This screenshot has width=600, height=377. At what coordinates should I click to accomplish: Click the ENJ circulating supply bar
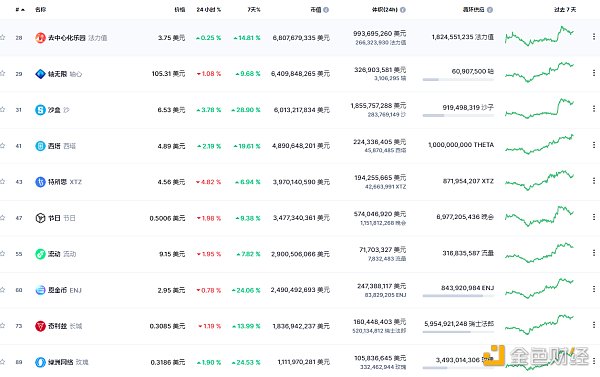458,296
